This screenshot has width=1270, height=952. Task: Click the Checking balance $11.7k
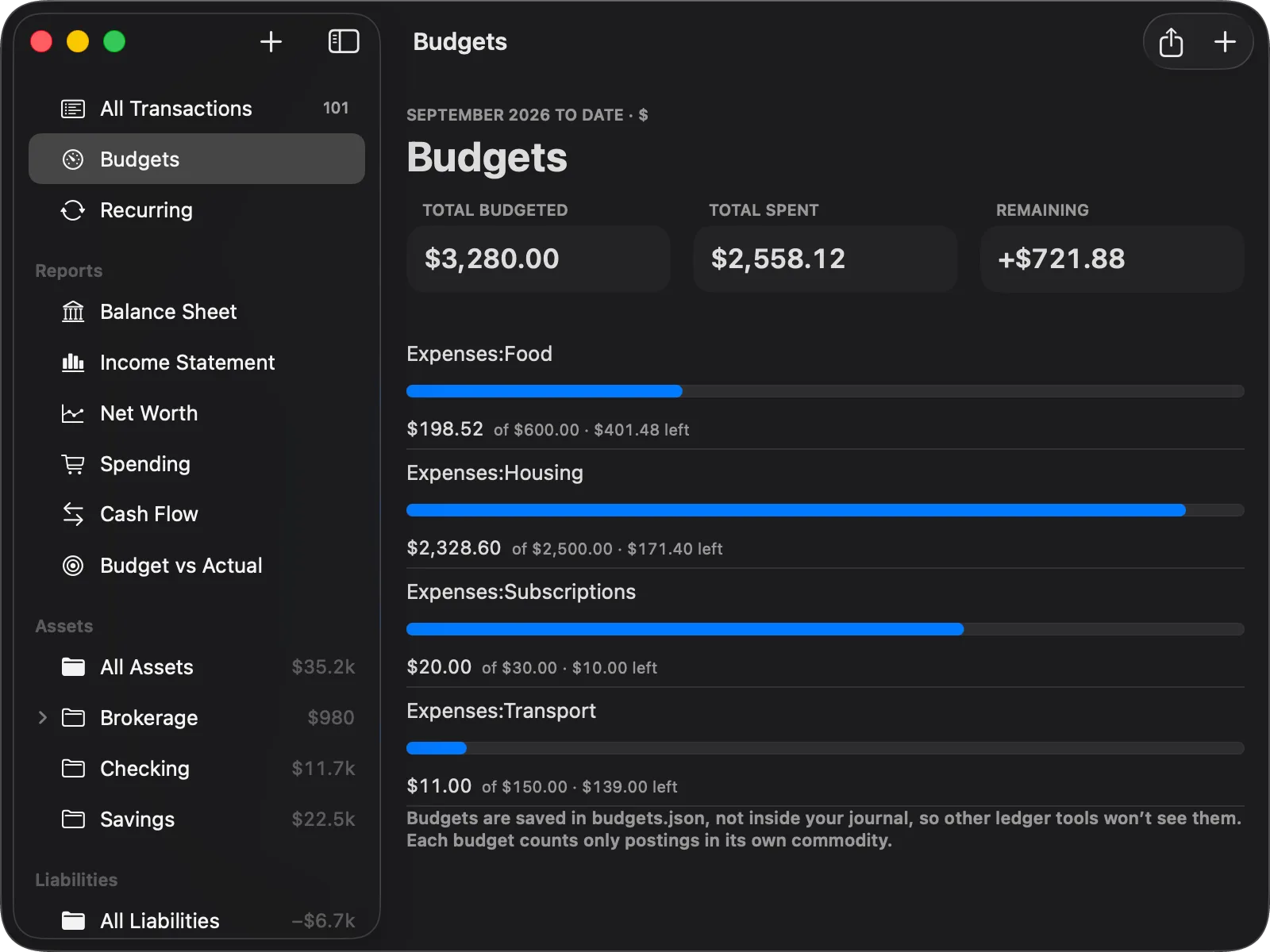tap(323, 769)
